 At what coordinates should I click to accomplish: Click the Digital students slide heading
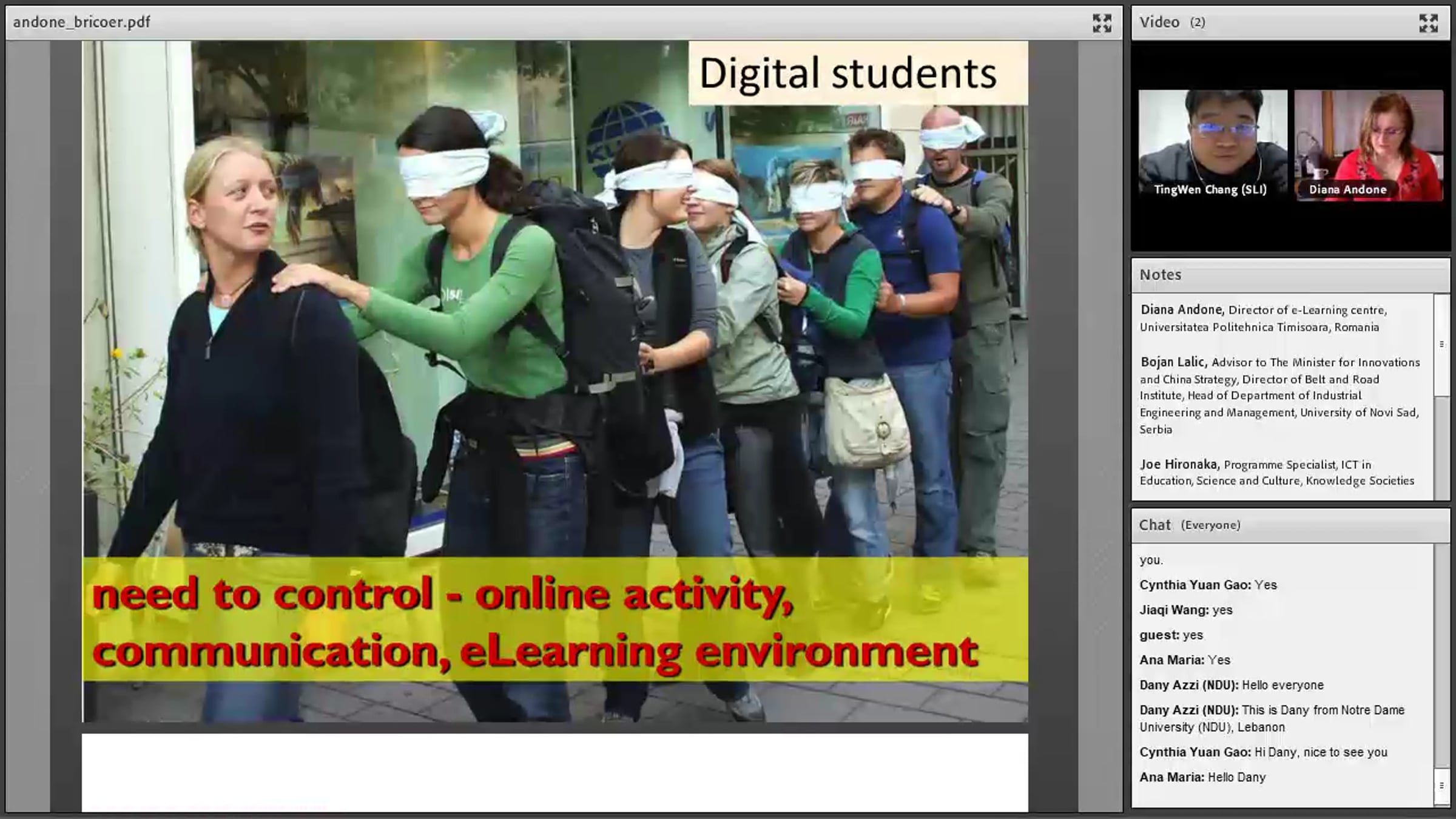click(848, 73)
